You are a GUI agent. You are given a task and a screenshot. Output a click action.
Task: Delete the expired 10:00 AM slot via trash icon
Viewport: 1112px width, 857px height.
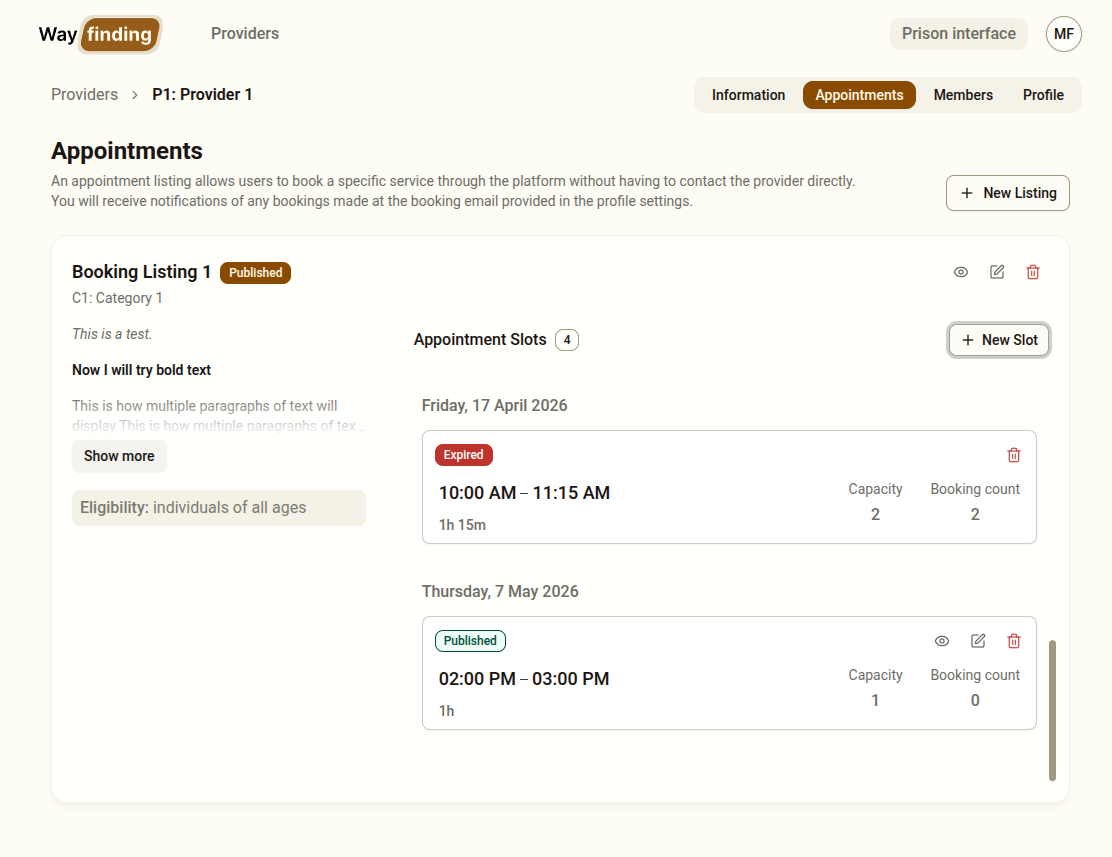(1014, 455)
